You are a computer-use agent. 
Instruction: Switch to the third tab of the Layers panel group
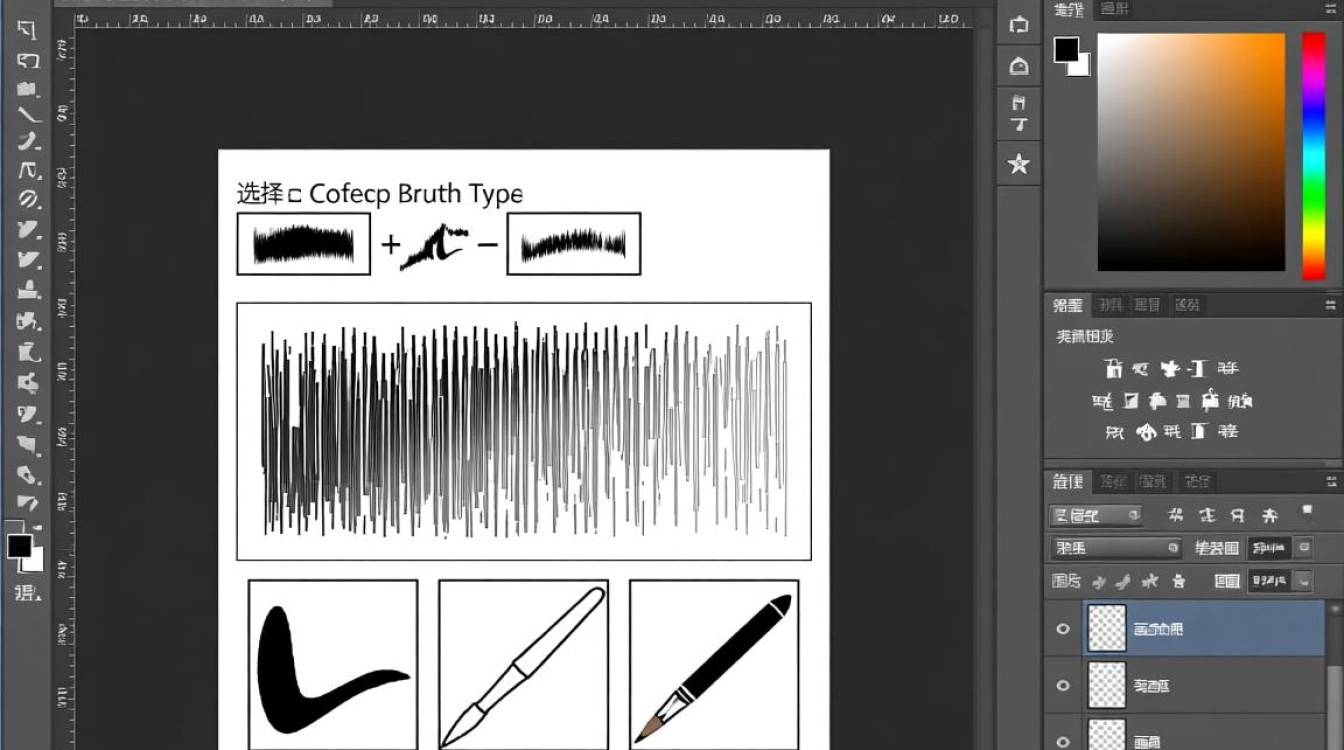(1153, 482)
